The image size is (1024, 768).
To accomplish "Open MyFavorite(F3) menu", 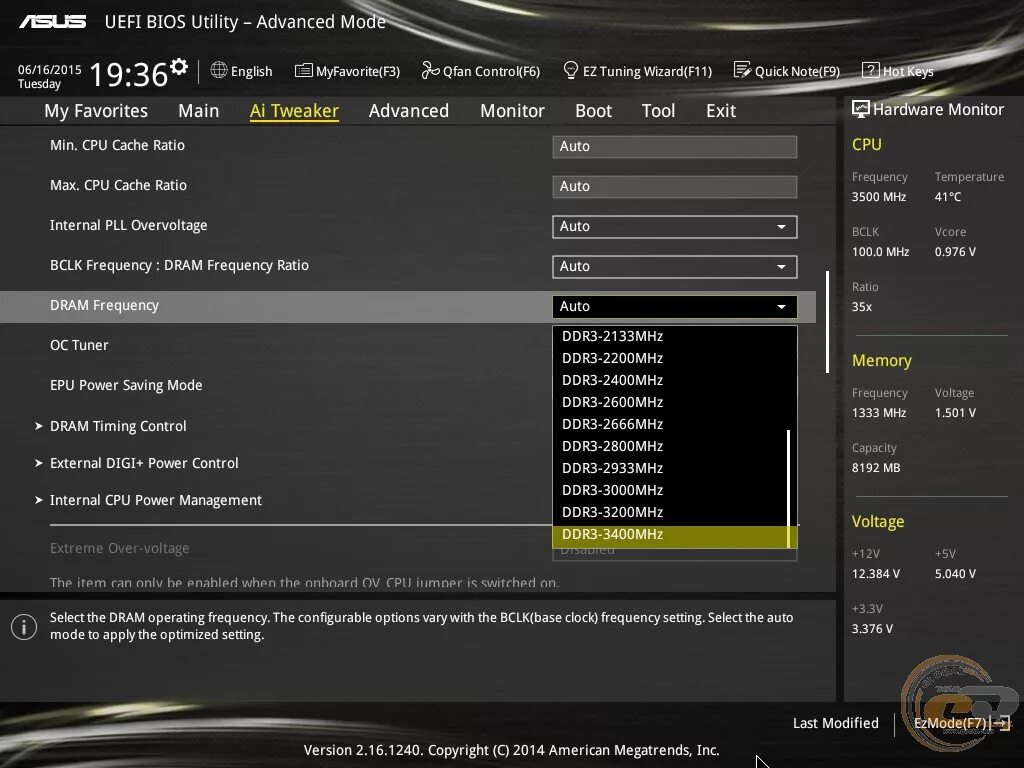I will click(347, 71).
